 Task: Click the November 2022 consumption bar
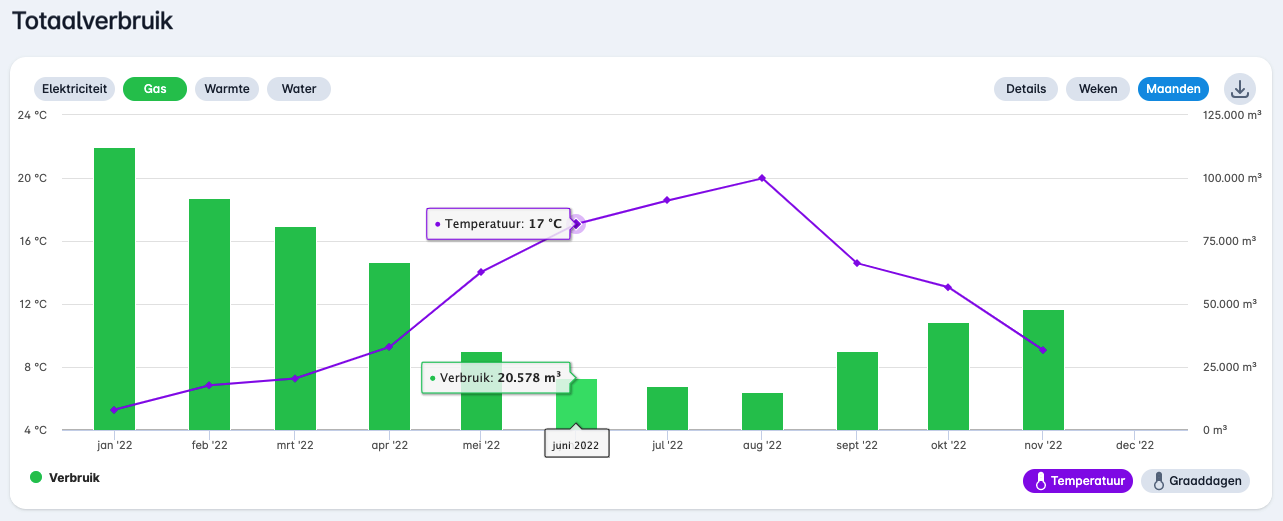point(1043,370)
